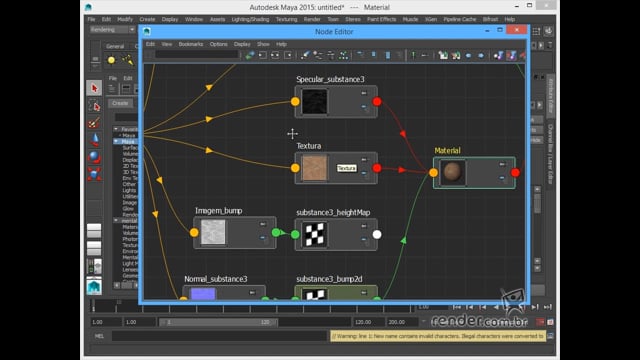Screen dimensions: 640x360
Task: Open Node Editor View menu
Action: coord(167,44)
